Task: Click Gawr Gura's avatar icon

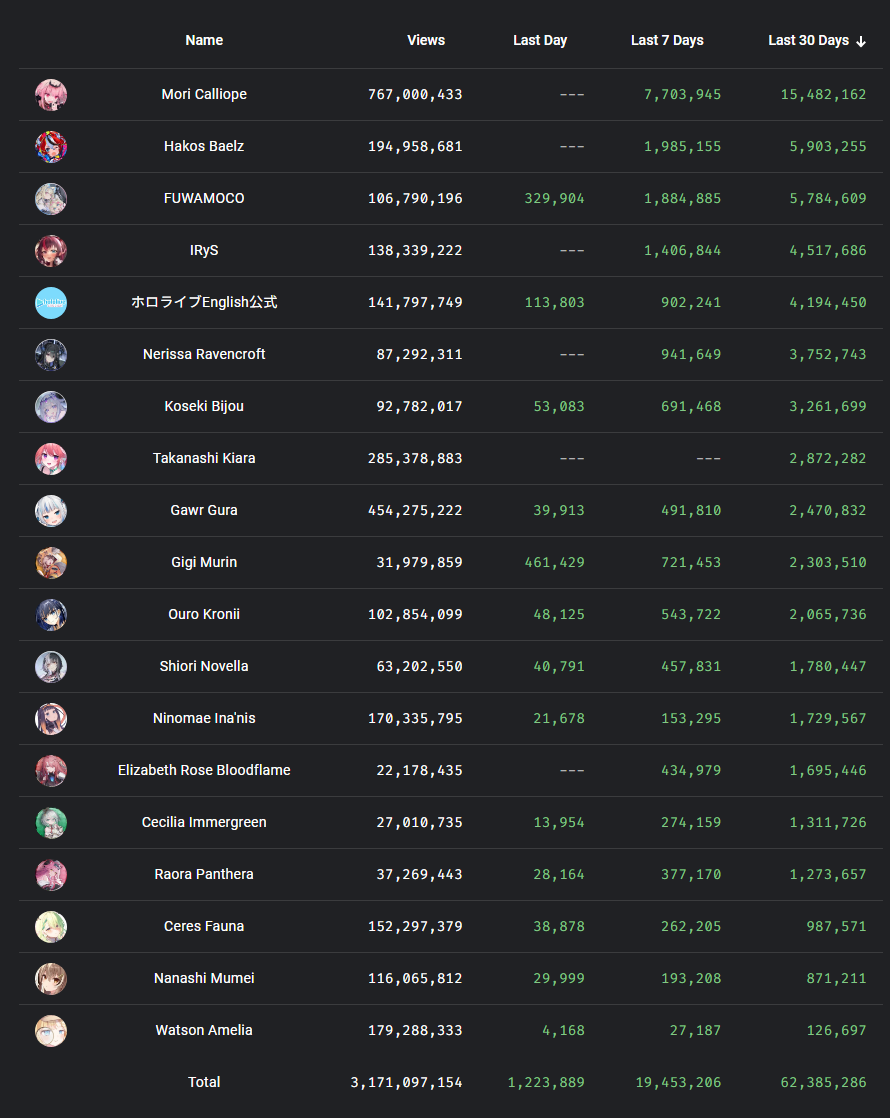Action: pyautogui.click(x=51, y=511)
